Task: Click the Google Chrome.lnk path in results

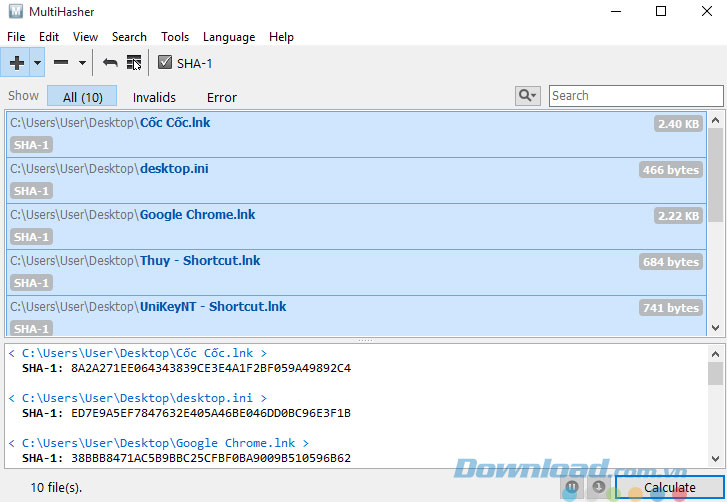Action: click(x=159, y=443)
